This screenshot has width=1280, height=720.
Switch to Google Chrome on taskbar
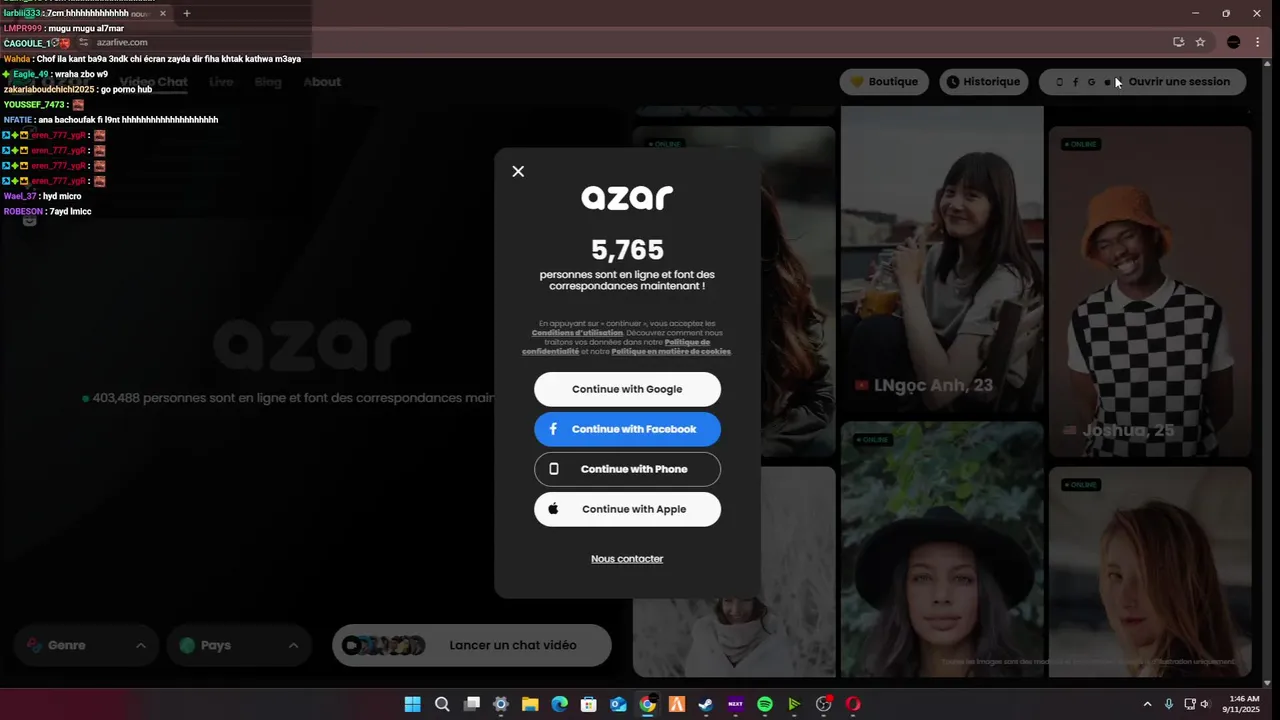(x=648, y=704)
